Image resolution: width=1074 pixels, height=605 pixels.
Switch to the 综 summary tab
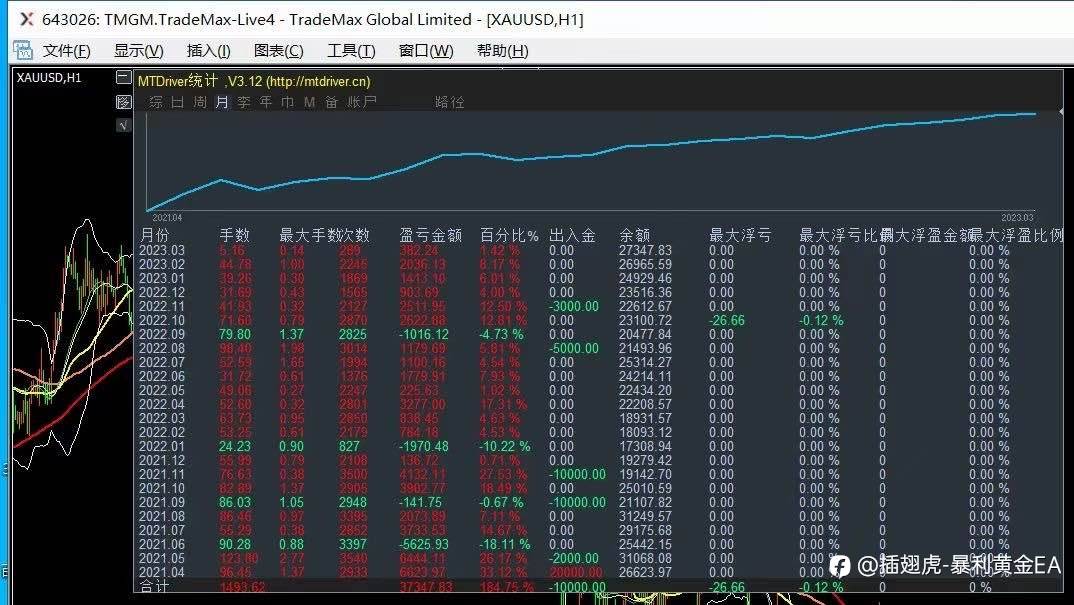(x=155, y=102)
